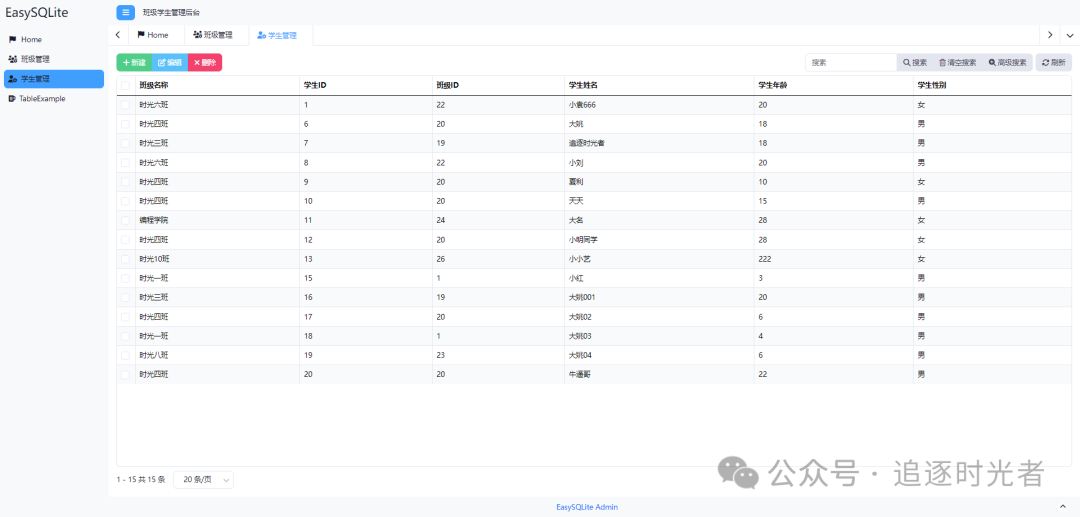1080x517 pixels.
Task: Expand the tab list dropdown chevron
Action: click(1069, 35)
